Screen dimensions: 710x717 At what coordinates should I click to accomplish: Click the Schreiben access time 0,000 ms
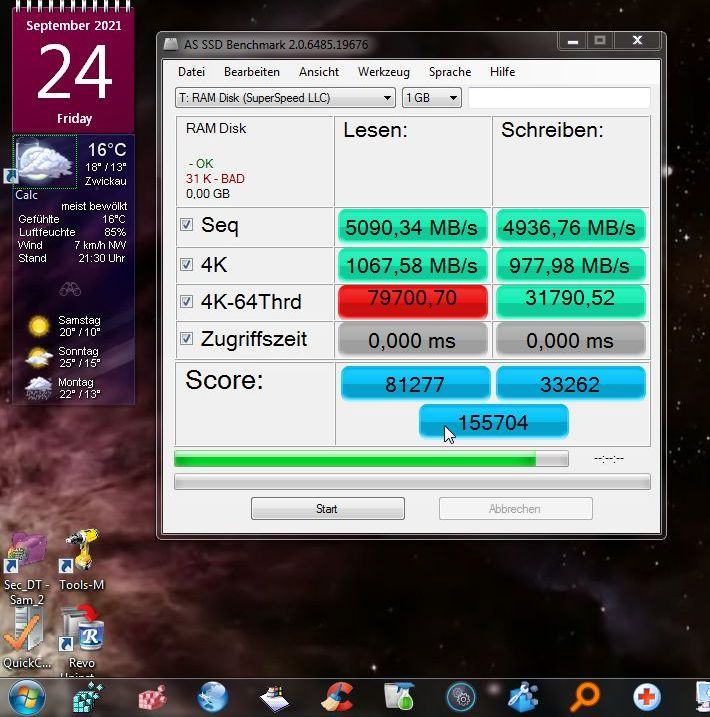point(571,340)
